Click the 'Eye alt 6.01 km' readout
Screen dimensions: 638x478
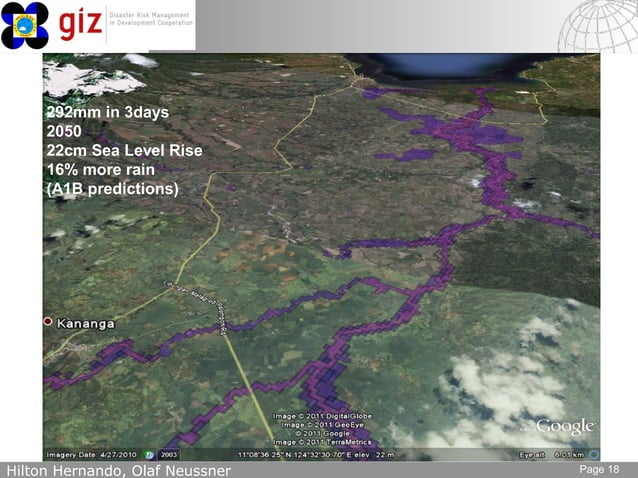(x=552, y=455)
